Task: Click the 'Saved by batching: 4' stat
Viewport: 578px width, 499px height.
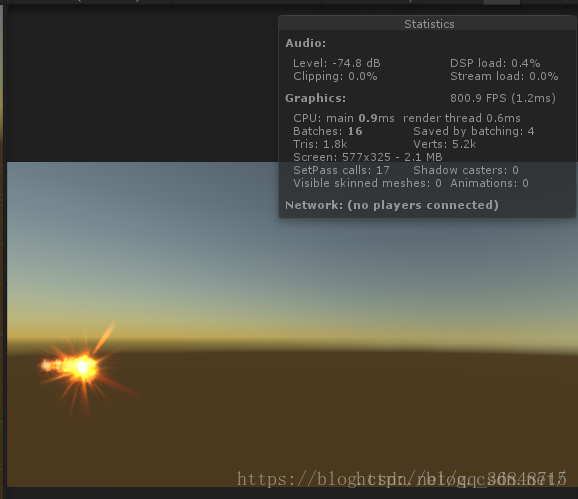Action: click(474, 131)
